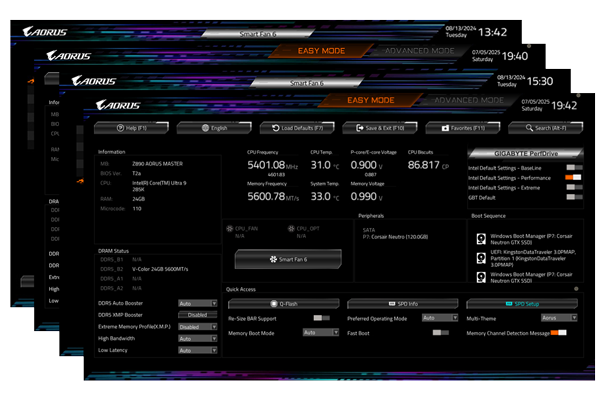Toggle Memory Channel Detection Message

coord(558,332)
